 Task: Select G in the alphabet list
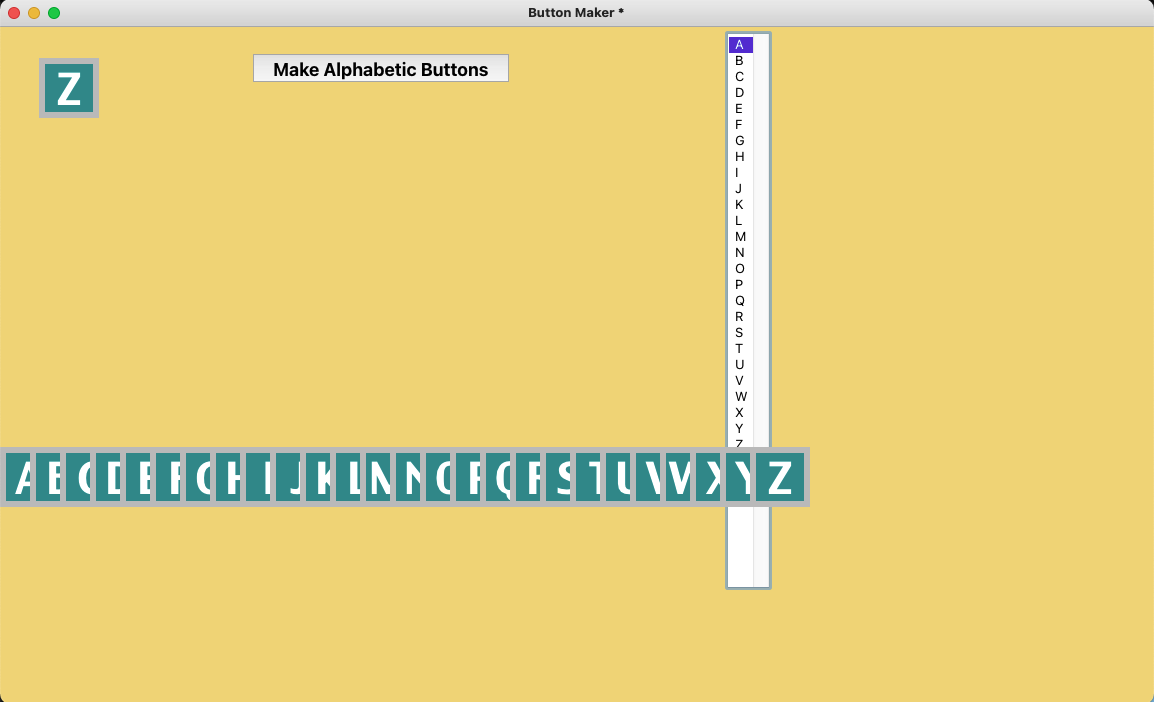(x=740, y=141)
